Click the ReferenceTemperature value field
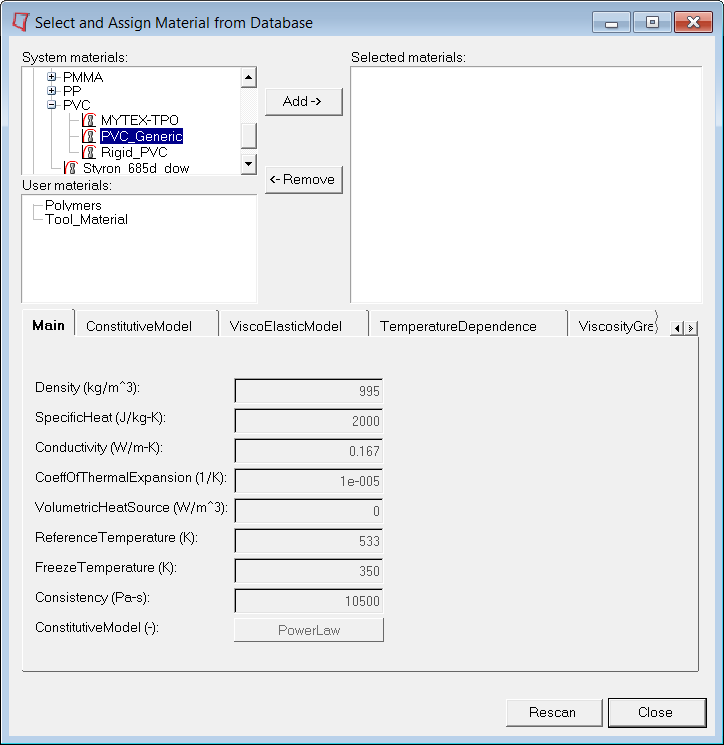Image resolution: width=724 pixels, height=745 pixels. [308, 540]
